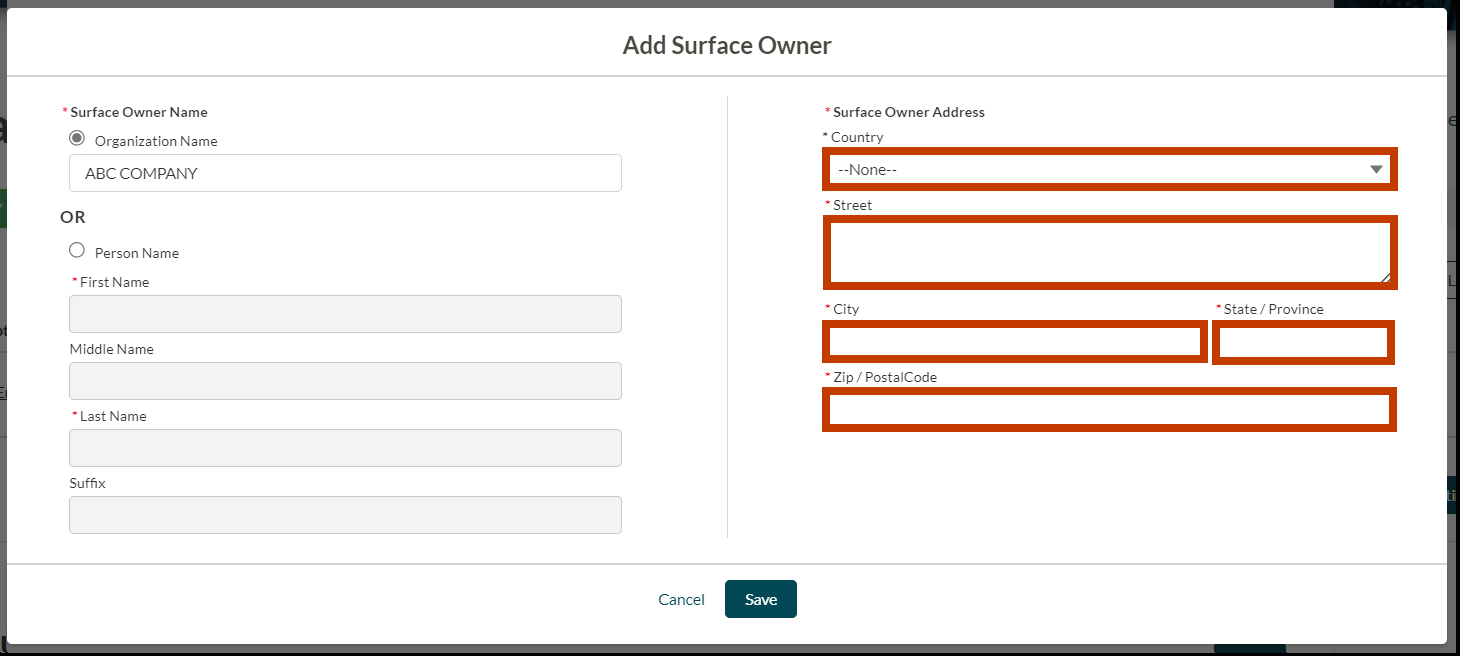Click the Last Name input field

(x=344, y=447)
